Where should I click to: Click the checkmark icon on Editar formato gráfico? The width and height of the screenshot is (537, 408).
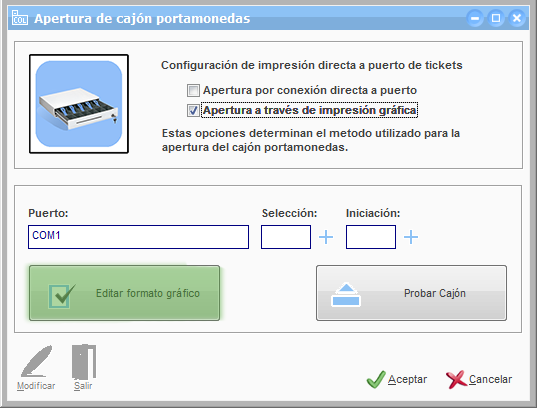62,296
